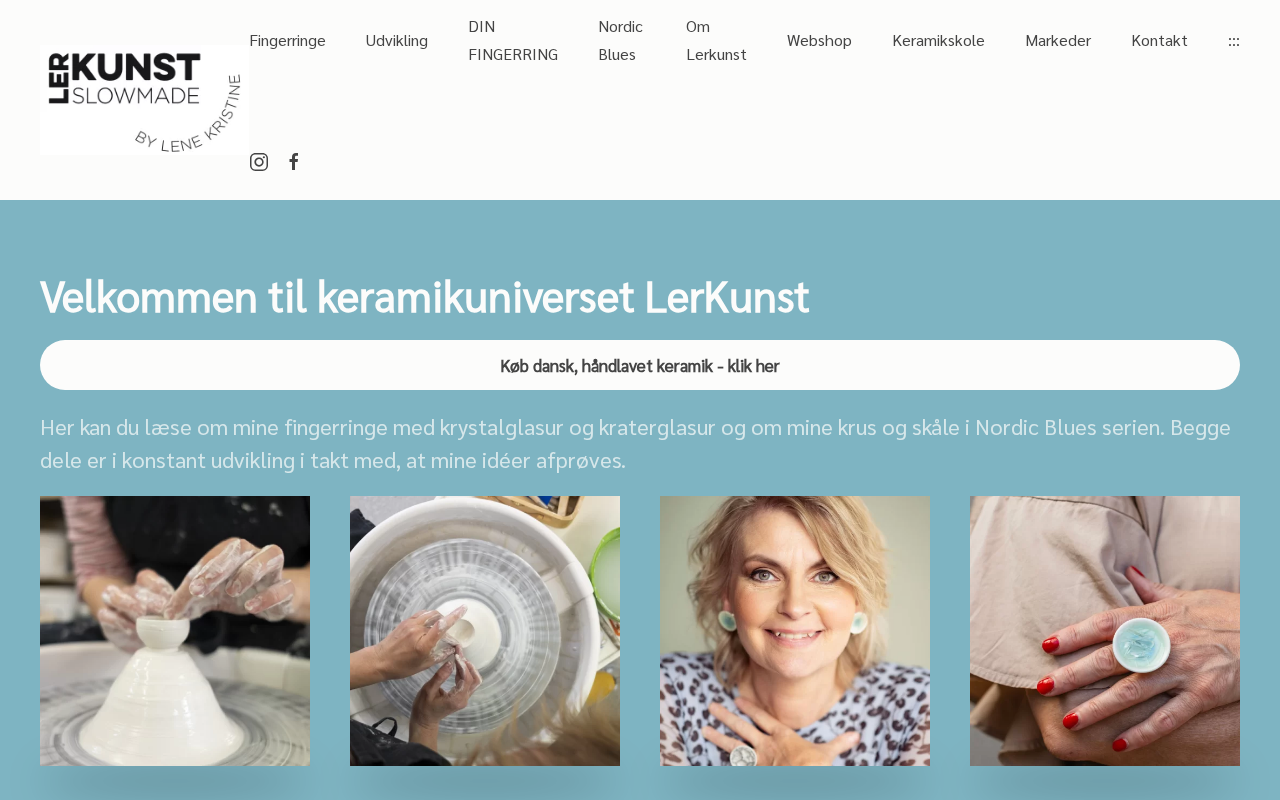1280x800 pixels.
Task: Open the Markeder page
Action: [x=1058, y=40]
